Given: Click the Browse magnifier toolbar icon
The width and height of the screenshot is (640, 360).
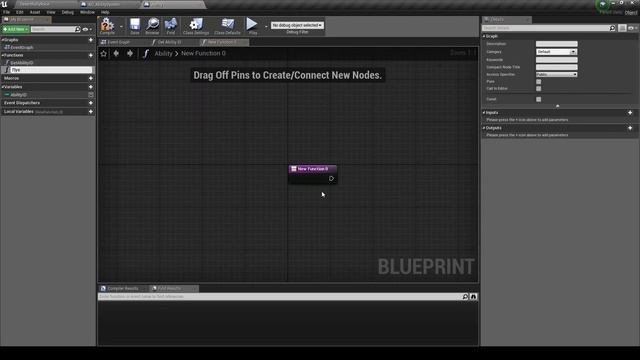Looking at the screenshot, I should pyautogui.click(x=152, y=25).
